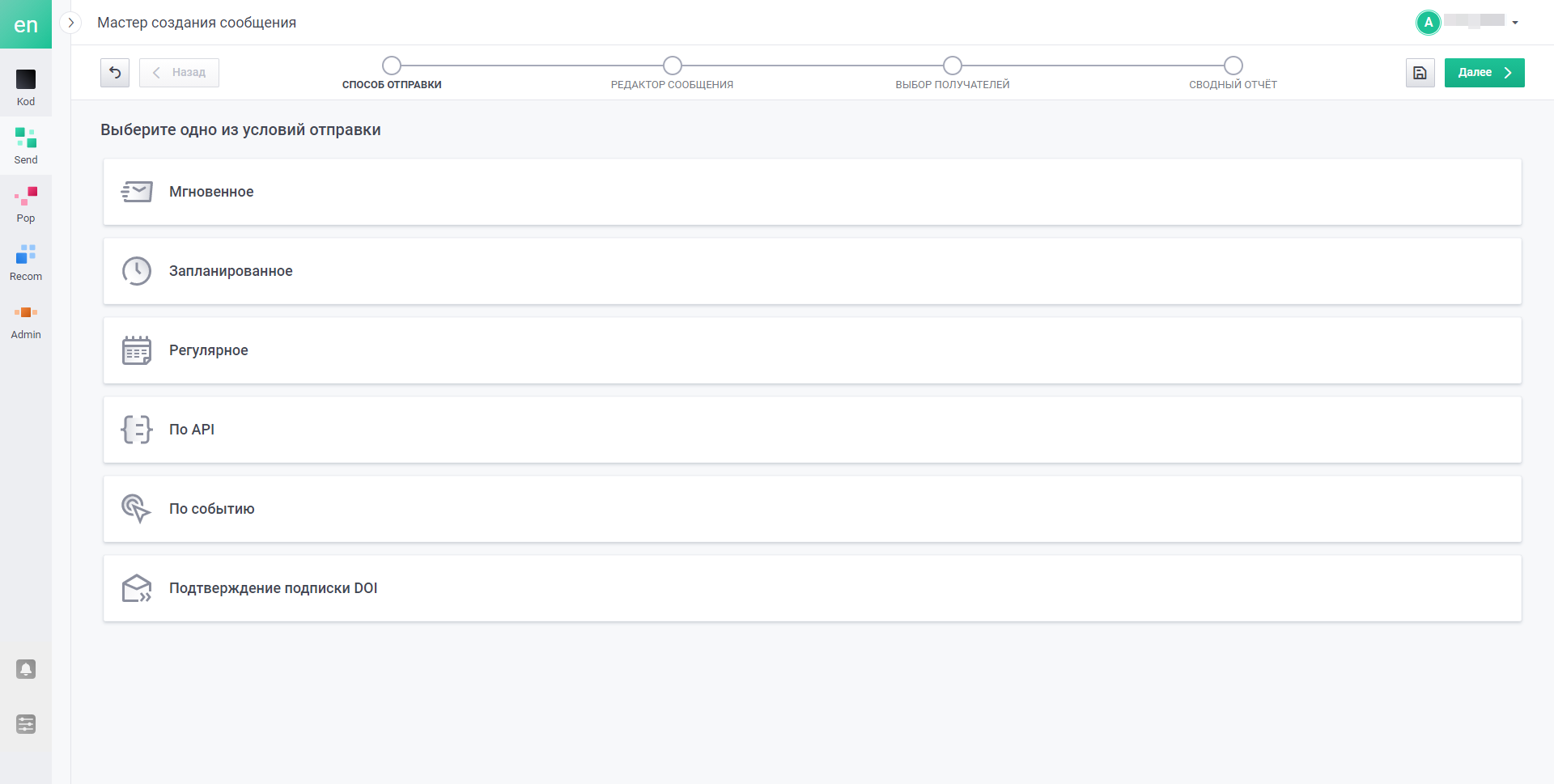The height and width of the screenshot is (784, 1554).
Task: Click the open envelope DOI icon
Action: (137, 588)
